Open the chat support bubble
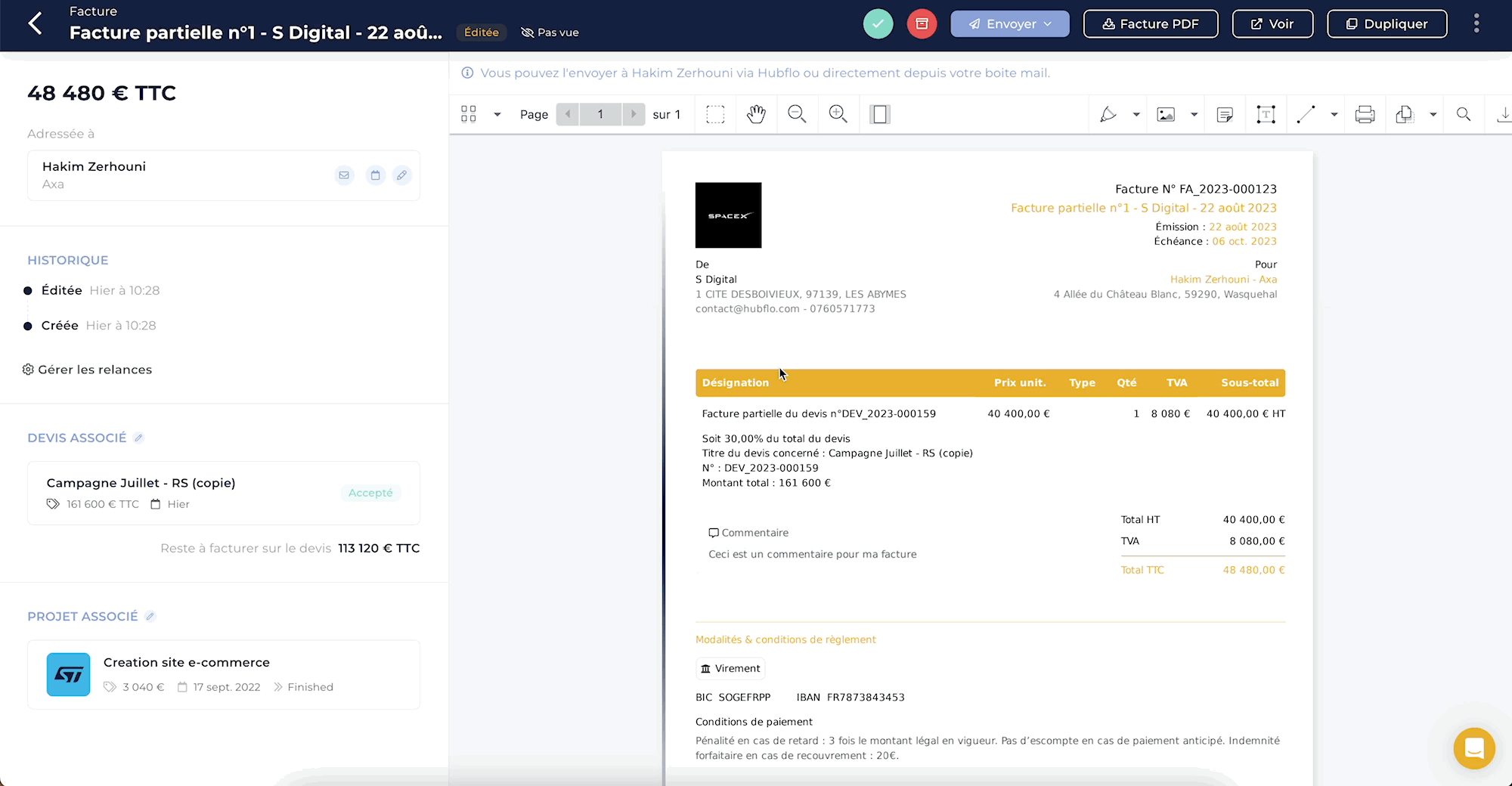Screen dimensions: 1512x786 click(1474, 748)
